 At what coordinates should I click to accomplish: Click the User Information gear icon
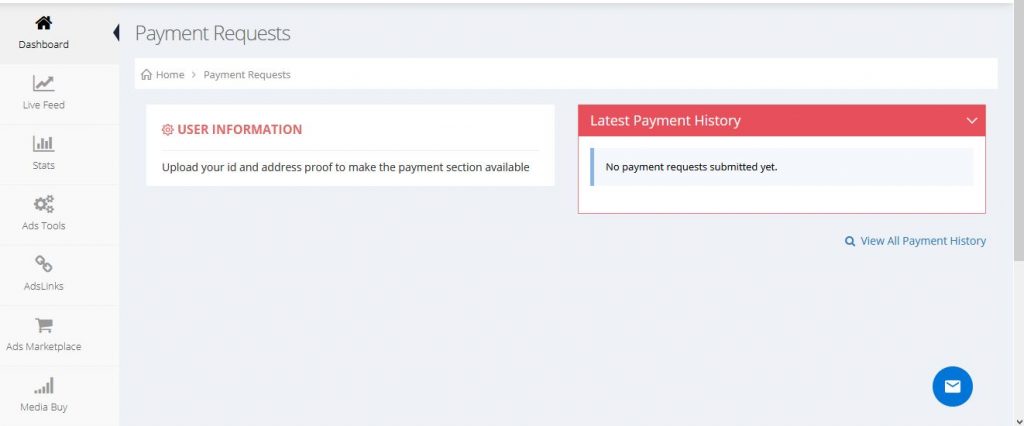(x=168, y=130)
